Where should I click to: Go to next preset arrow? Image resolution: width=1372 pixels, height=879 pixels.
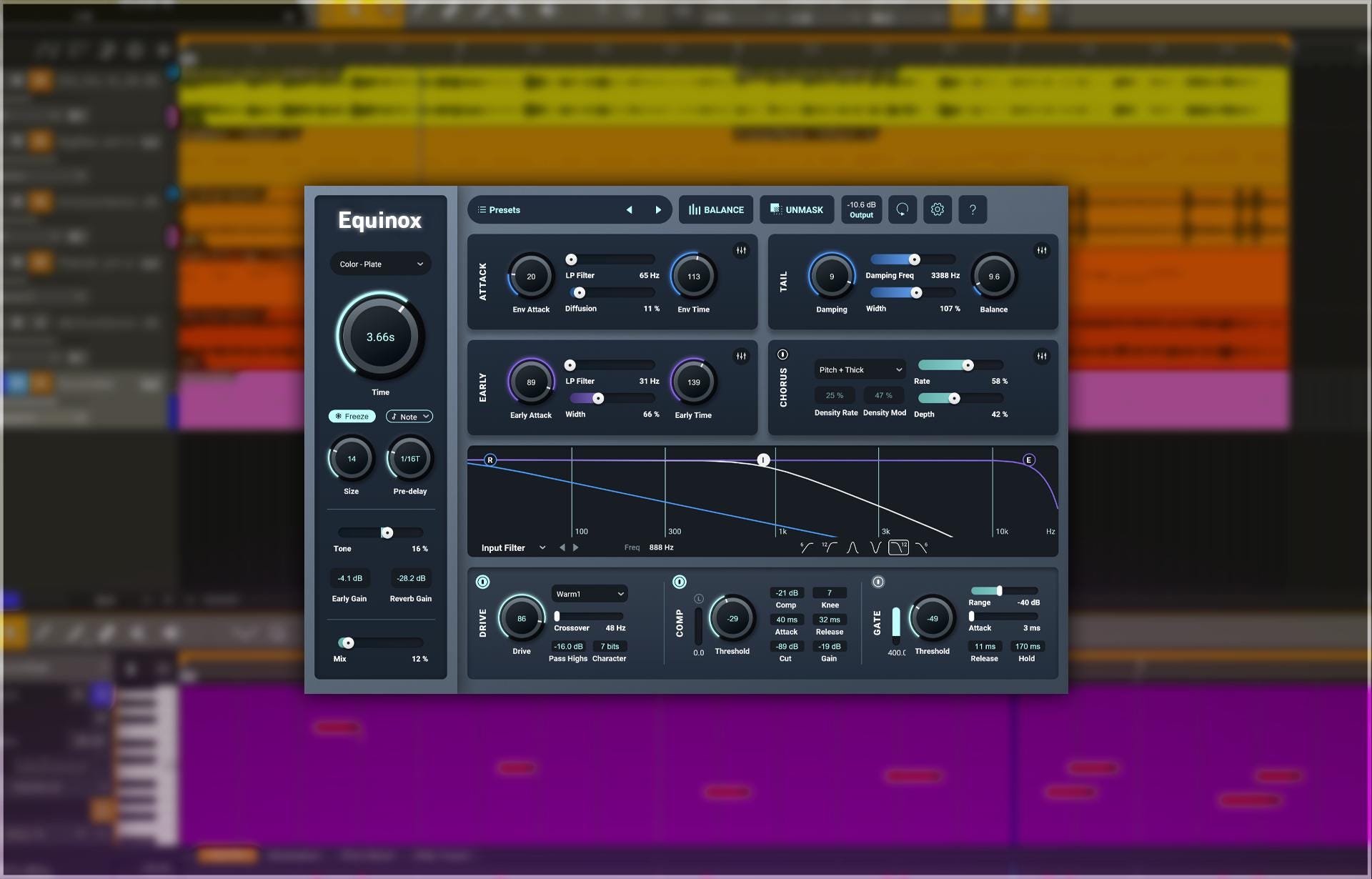click(x=658, y=210)
